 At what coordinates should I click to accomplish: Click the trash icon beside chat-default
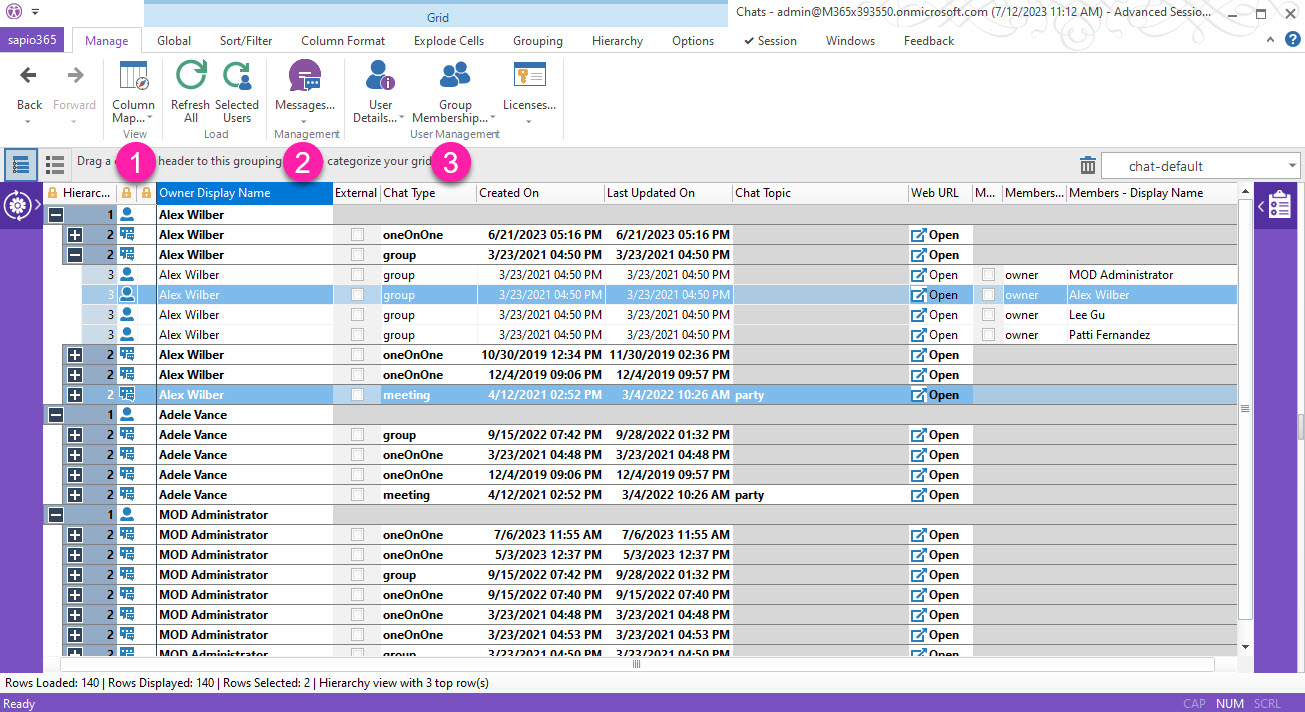point(1088,166)
